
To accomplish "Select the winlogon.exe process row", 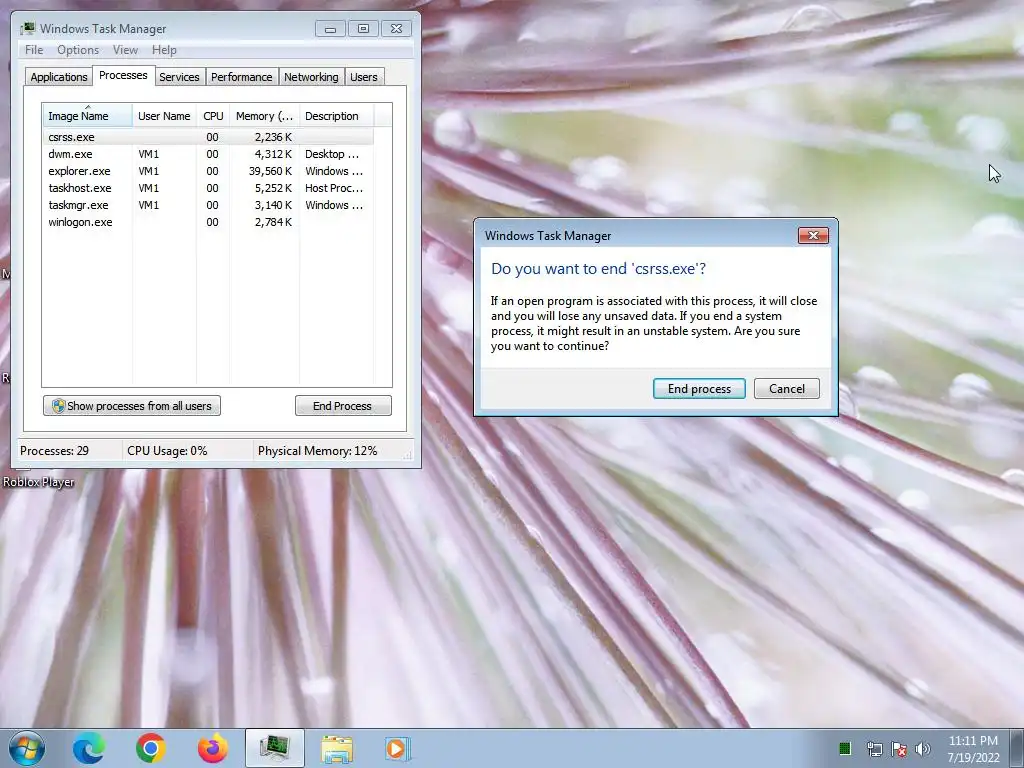I will pos(208,222).
